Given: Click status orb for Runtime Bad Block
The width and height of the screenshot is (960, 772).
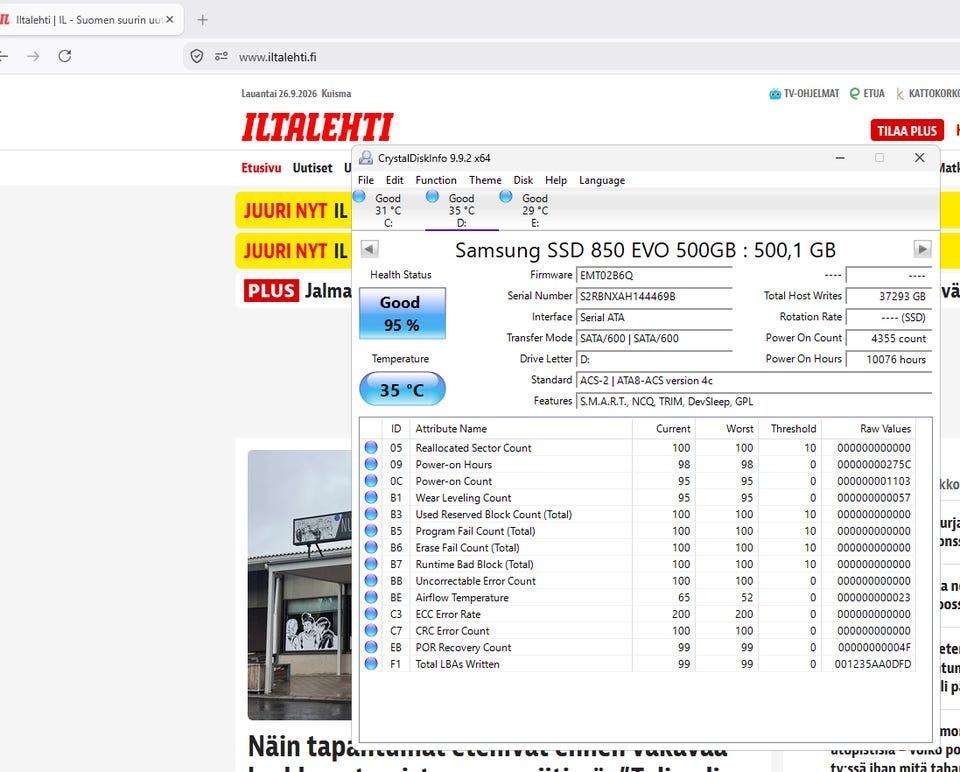Looking at the screenshot, I should [371, 563].
